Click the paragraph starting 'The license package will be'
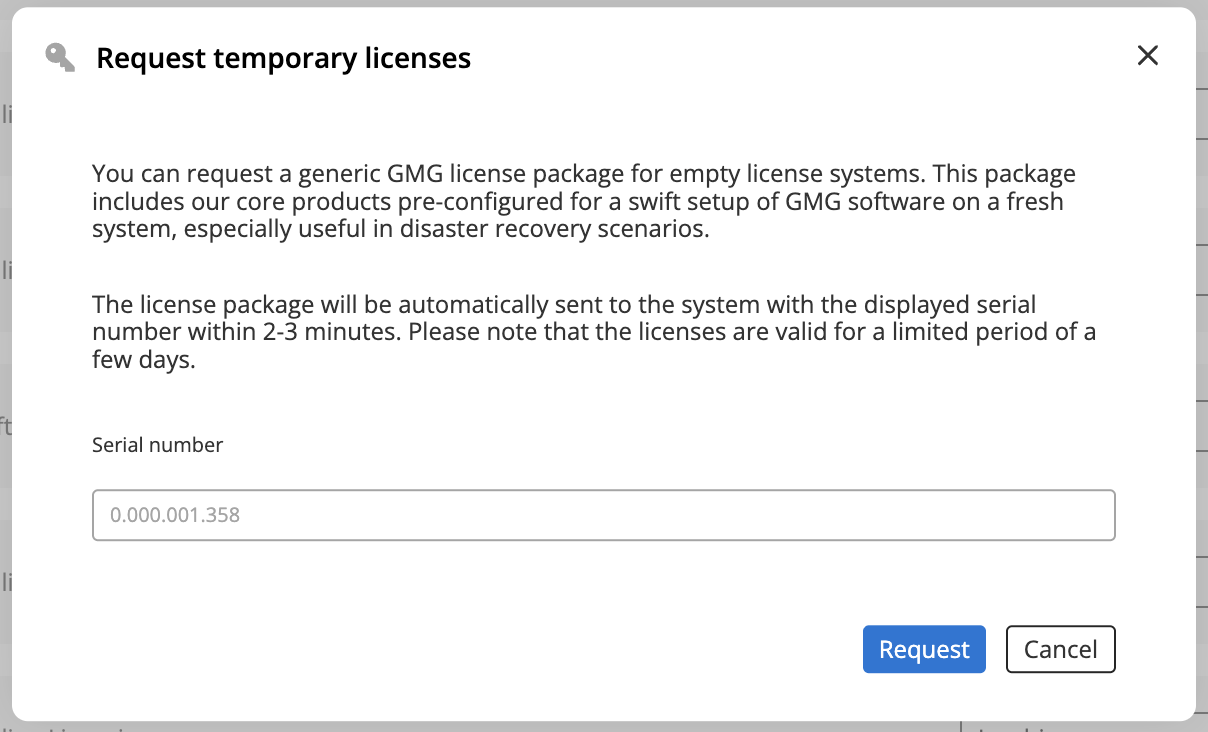 click(x=594, y=332)
